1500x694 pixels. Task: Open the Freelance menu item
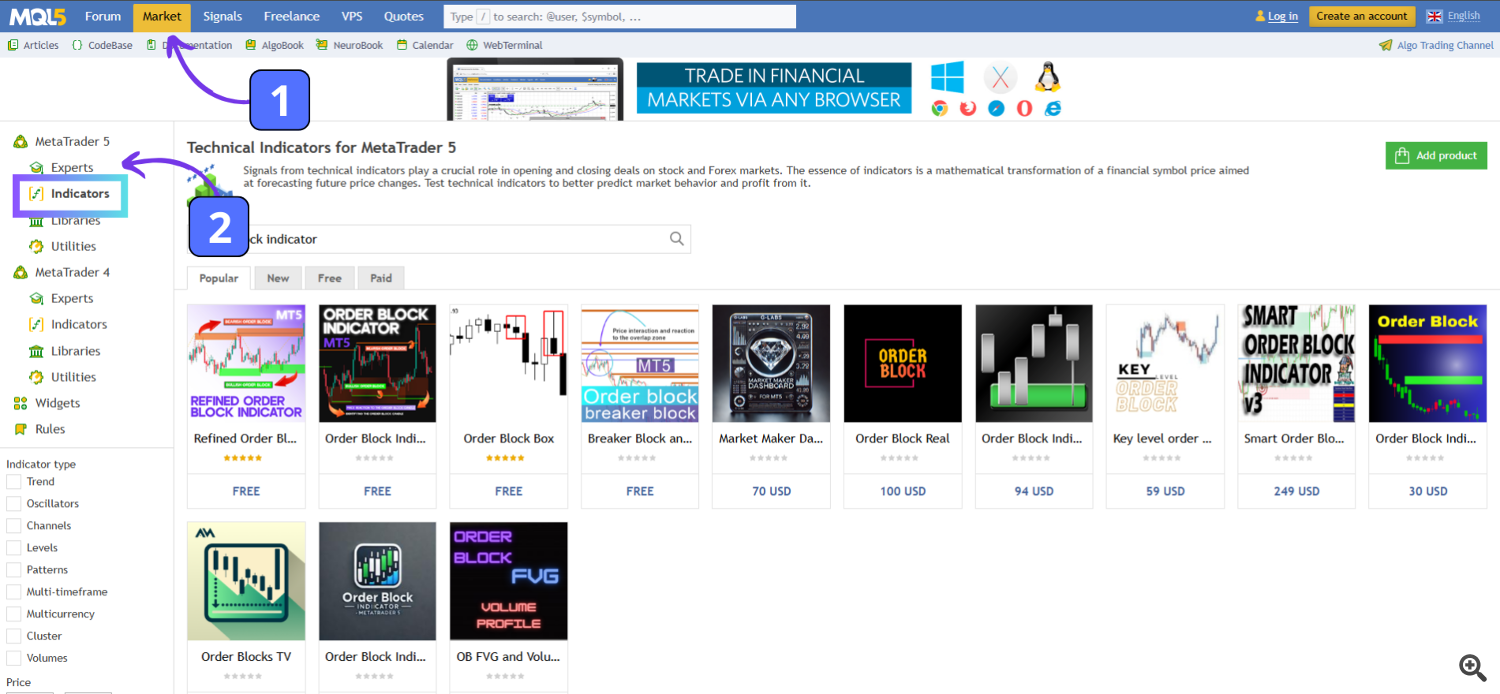[292, 16]
